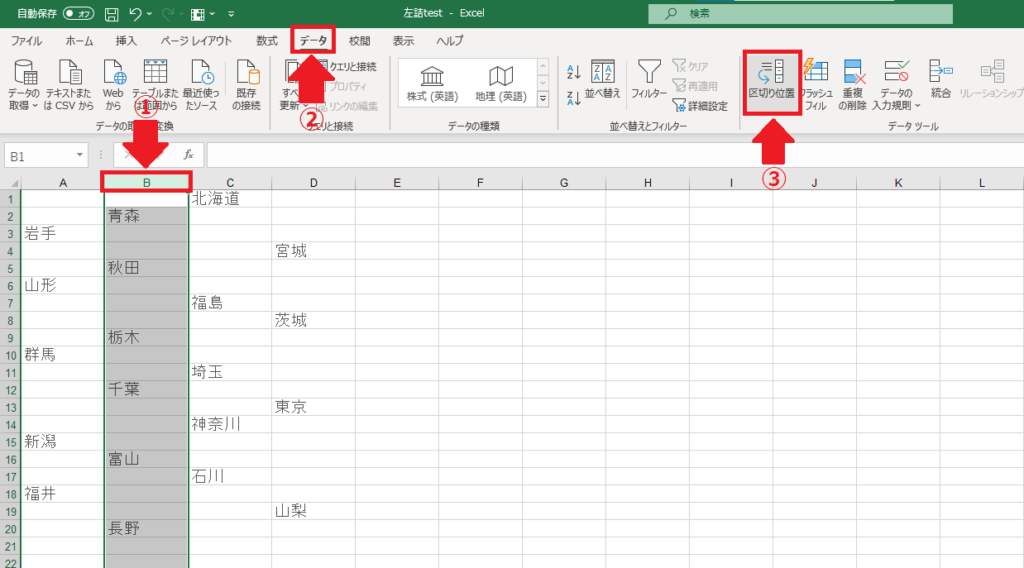Sort descending with Z to A icon

573,98
